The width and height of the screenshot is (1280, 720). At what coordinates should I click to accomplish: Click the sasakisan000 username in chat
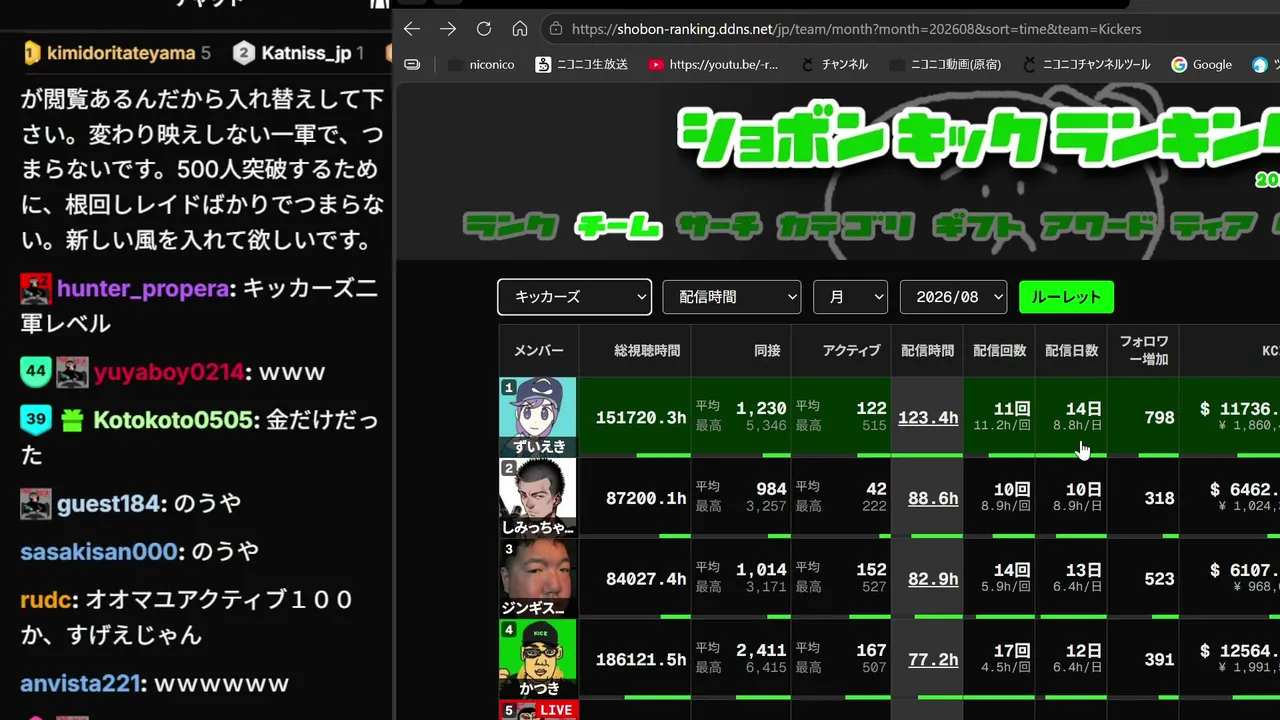tap(99, 551)
